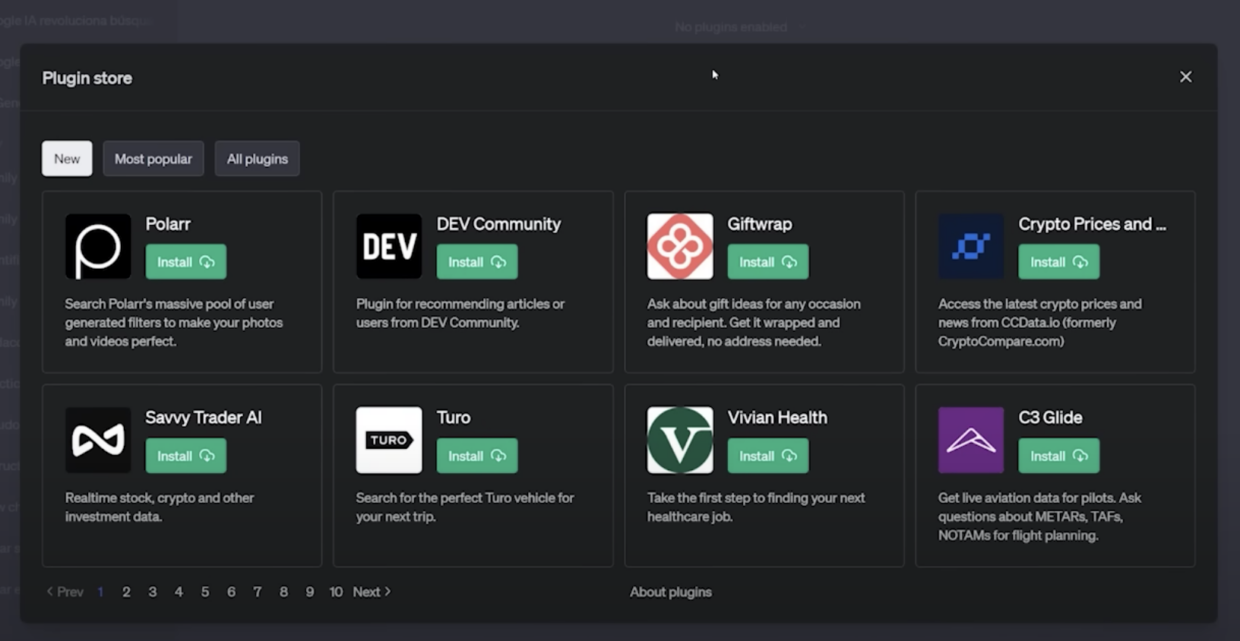Jump to page 5 of plugins

tap(205, 591)
